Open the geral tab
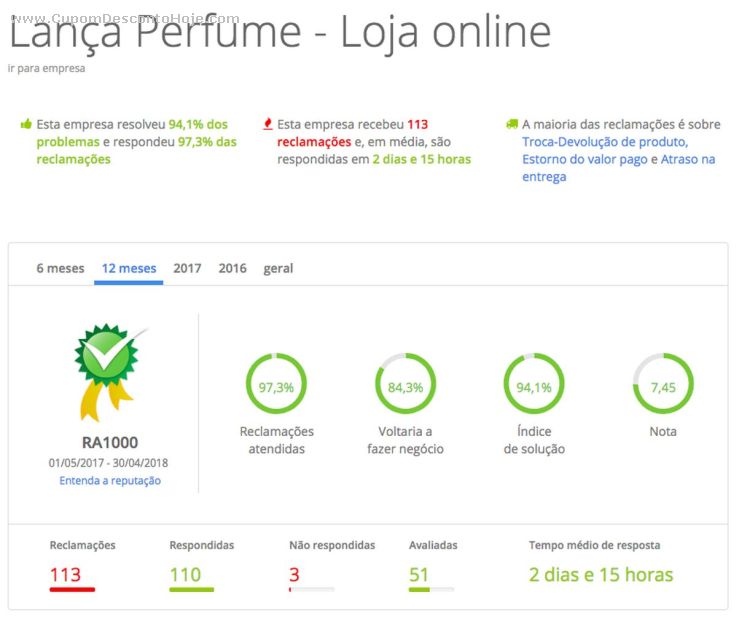737x617 pixels. point(278,269)
